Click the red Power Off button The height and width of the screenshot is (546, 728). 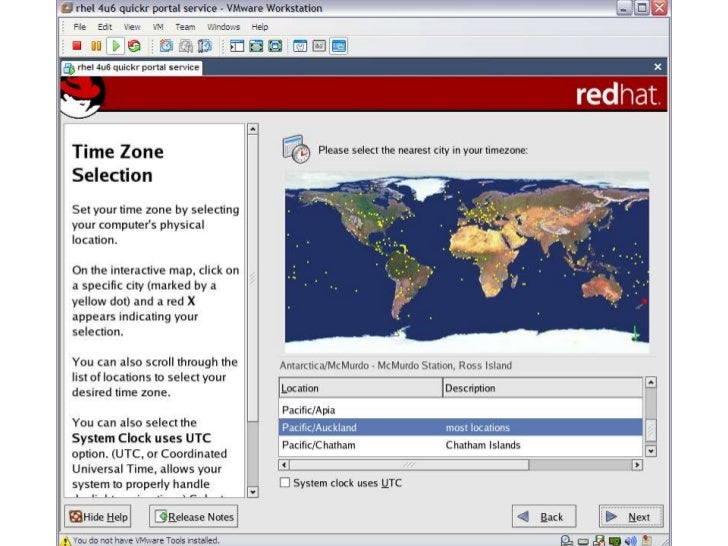click(x=77, y=46)
